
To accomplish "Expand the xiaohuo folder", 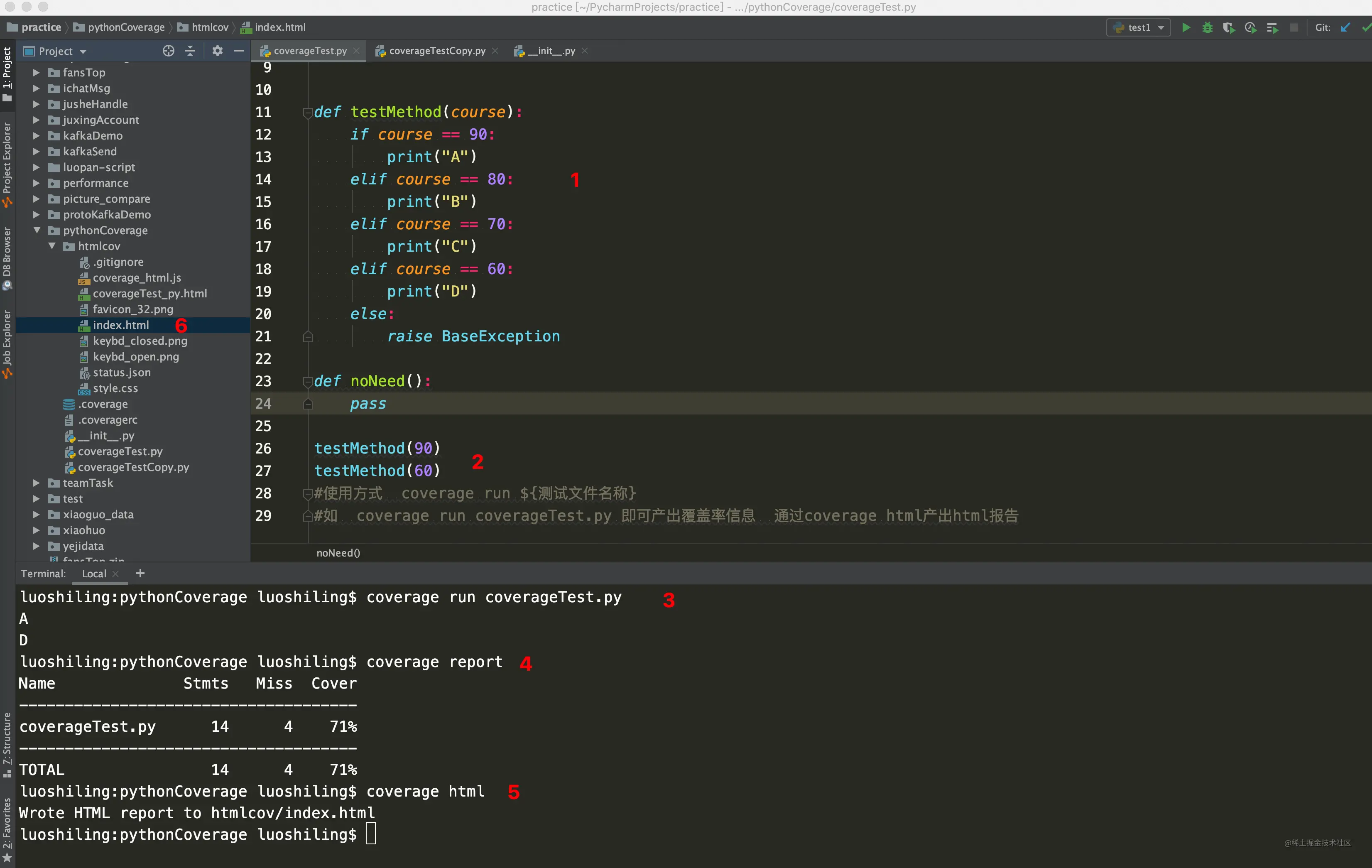I will pyautogui.click(x=36, y=530).
